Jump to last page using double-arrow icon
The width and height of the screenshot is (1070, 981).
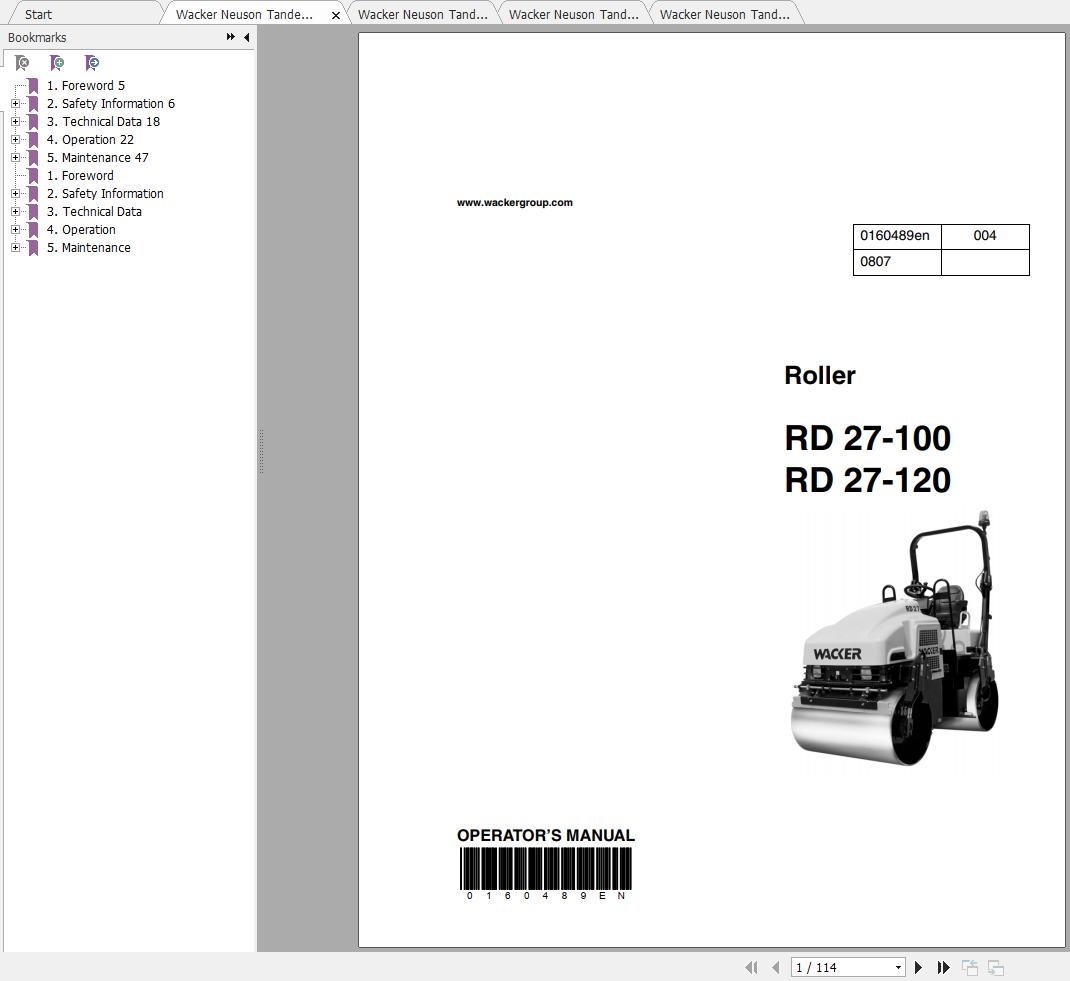pyautogui.click(x=943, y=967)
